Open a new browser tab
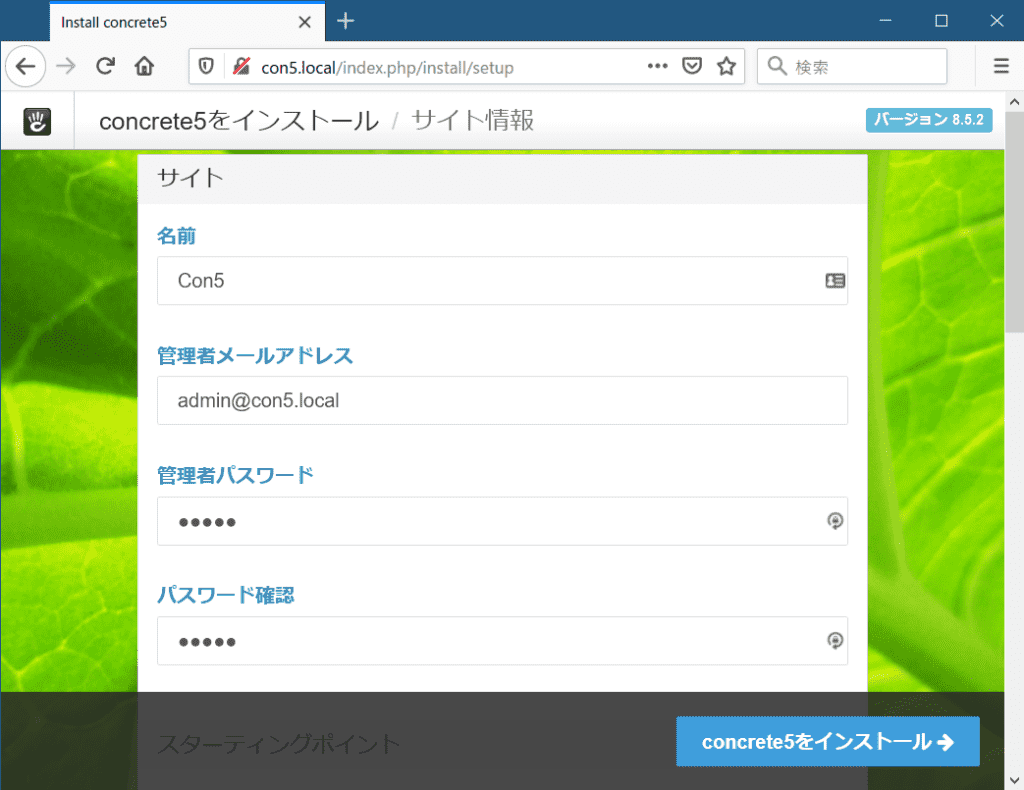The height and width of the screenshot is (790, 1024). tap(345, 22)
